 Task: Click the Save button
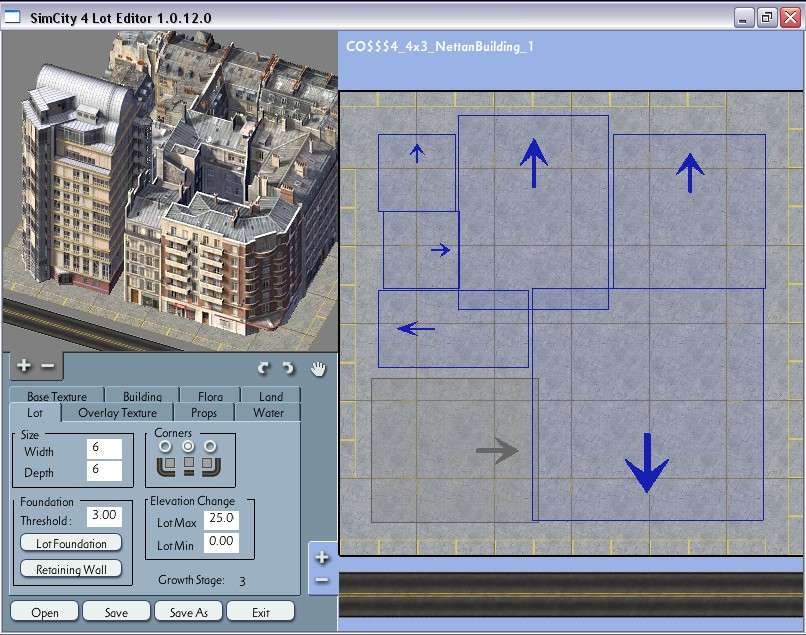(117, 612)
